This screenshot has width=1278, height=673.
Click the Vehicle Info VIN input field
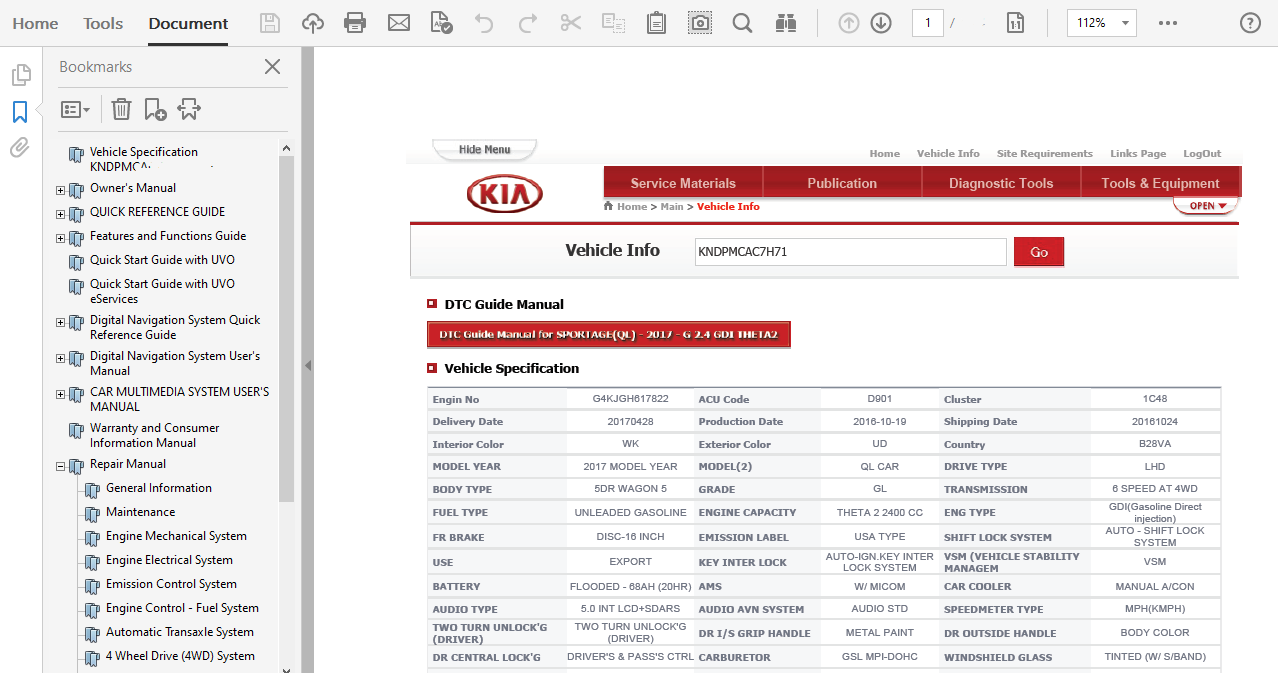pyautogui.click(x=850, y=252)
